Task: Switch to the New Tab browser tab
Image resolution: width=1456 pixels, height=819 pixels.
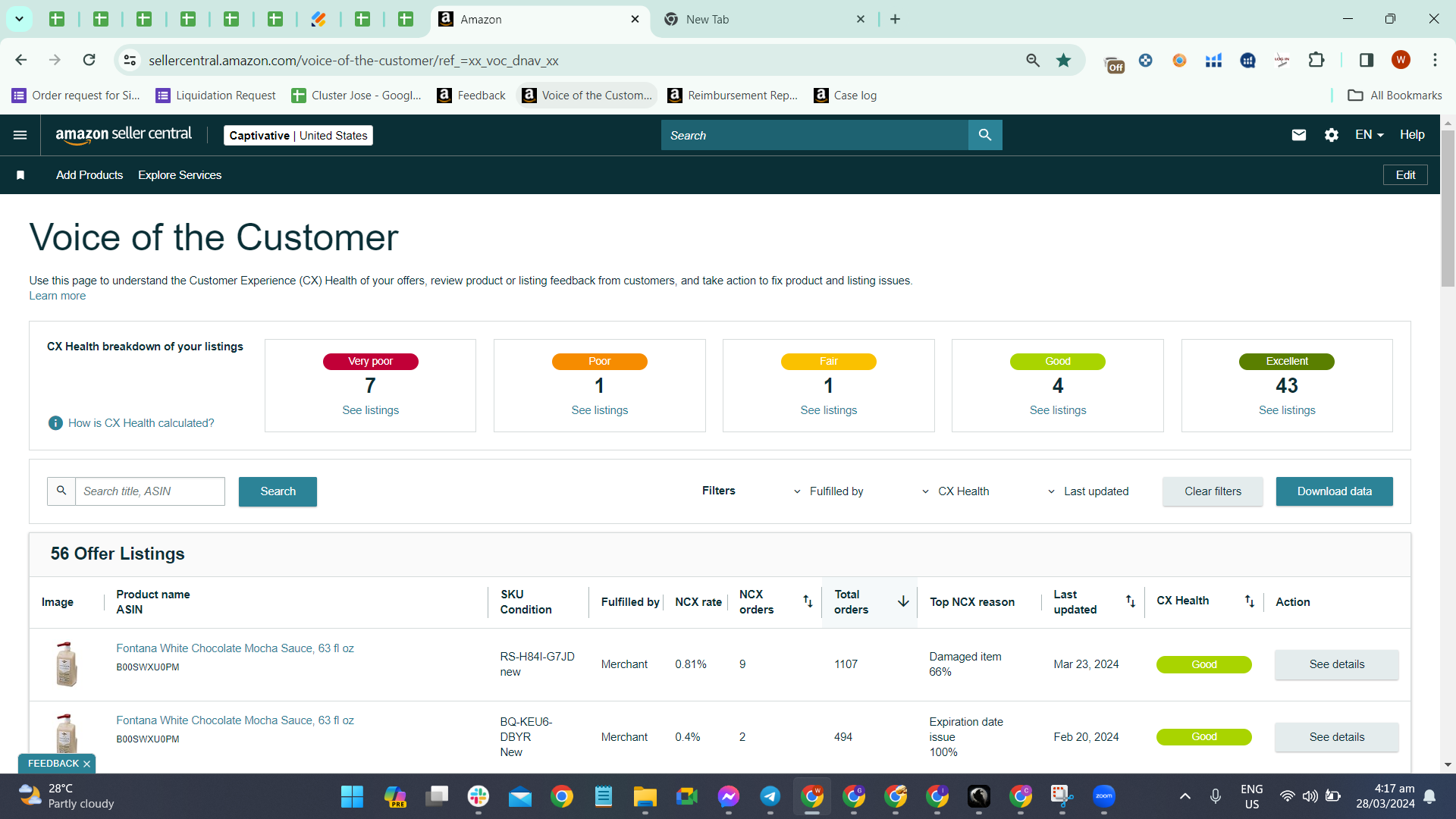Action: tap(764, 20)
